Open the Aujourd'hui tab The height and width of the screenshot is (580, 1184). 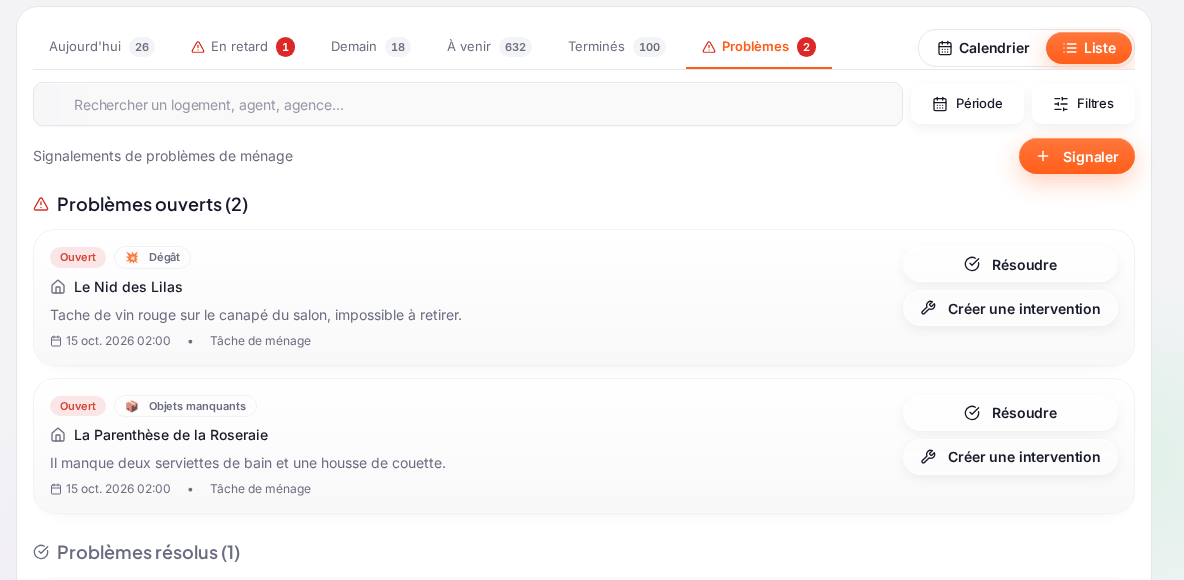pyautogui.click(x=101, y=47)
